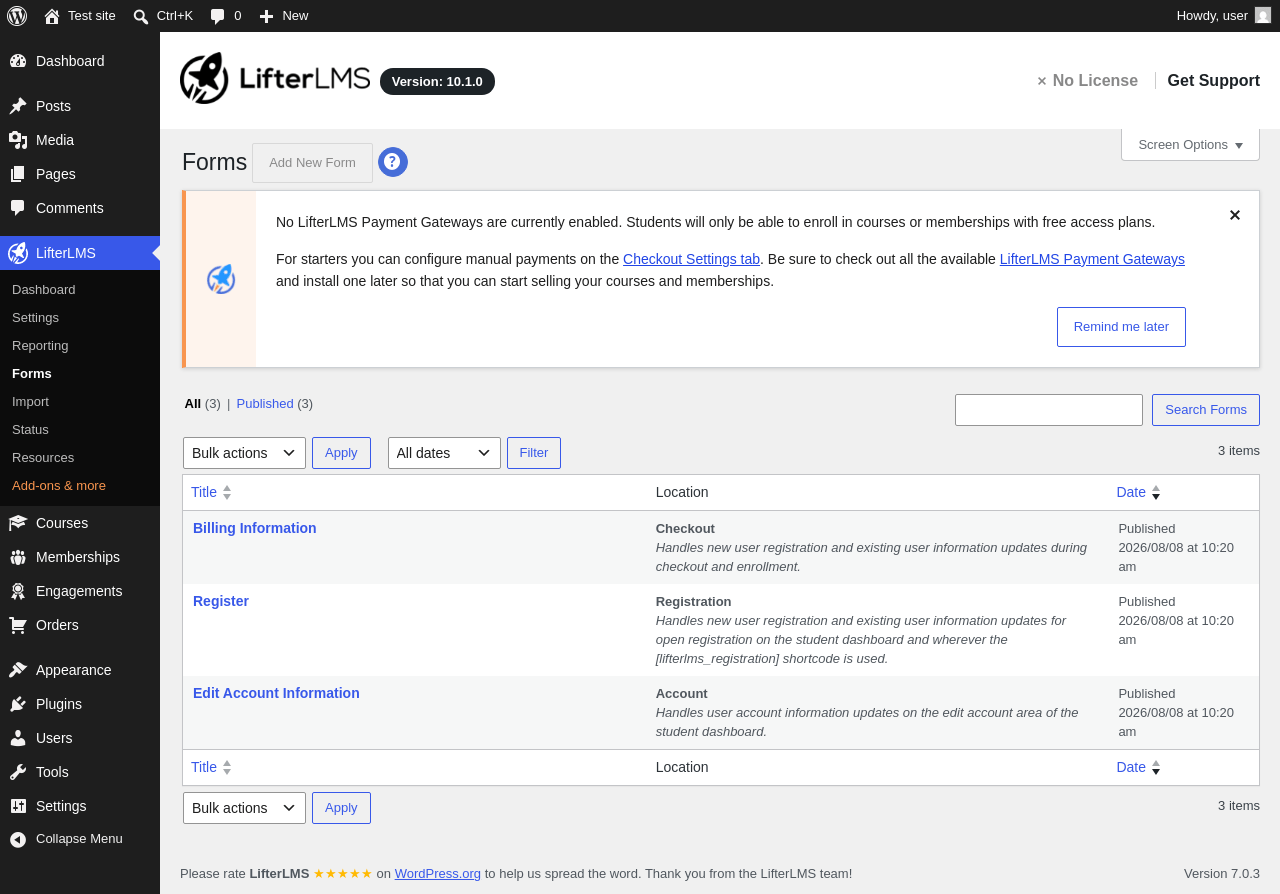Click the Collapse Menu arrow icon

point(18,839)
